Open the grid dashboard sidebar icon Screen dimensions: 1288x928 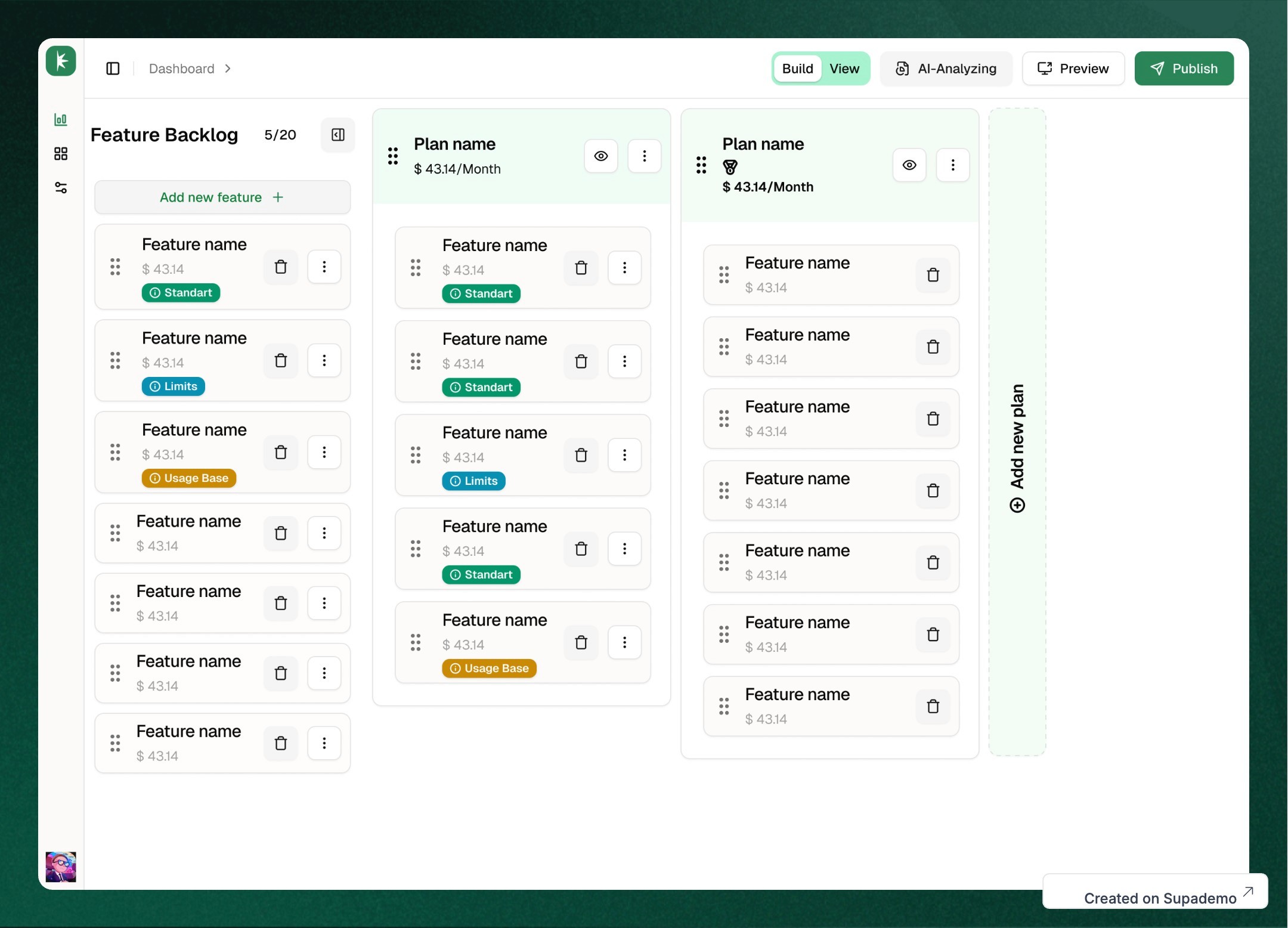[60, 154]
